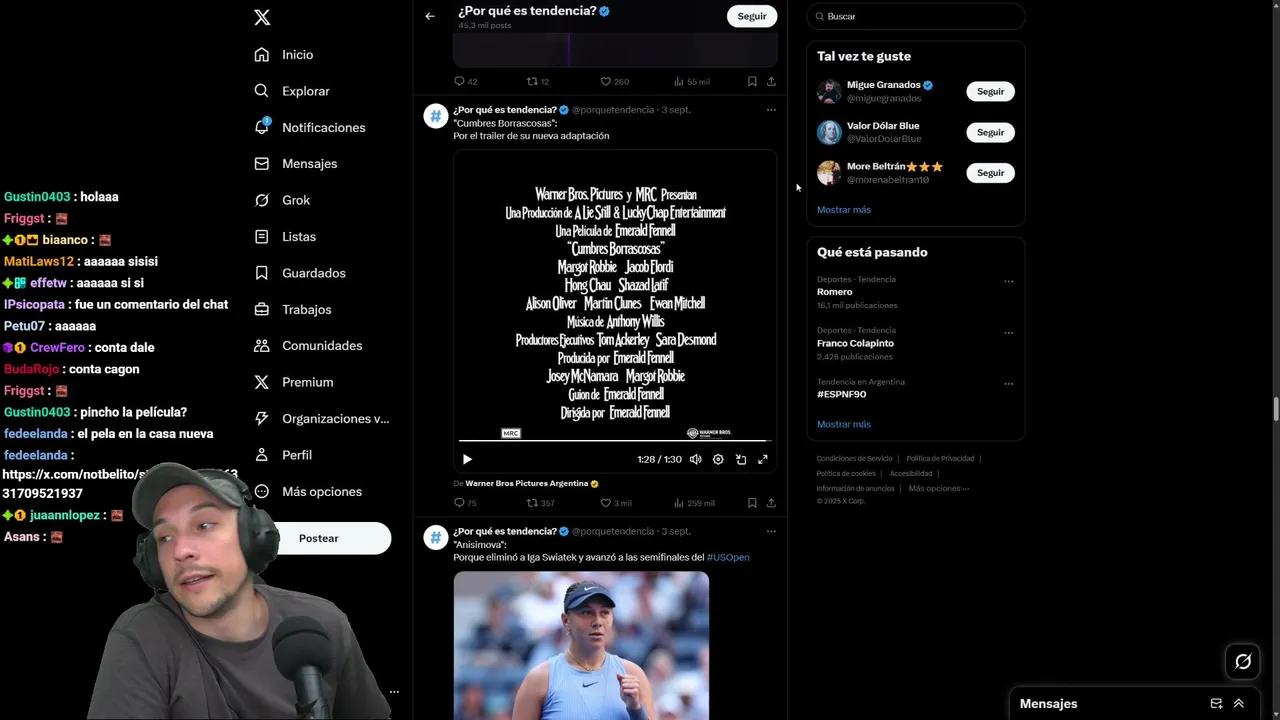
Task: Go back with the arrow icon
Action: pyautogui.click(x=430, y=16)
